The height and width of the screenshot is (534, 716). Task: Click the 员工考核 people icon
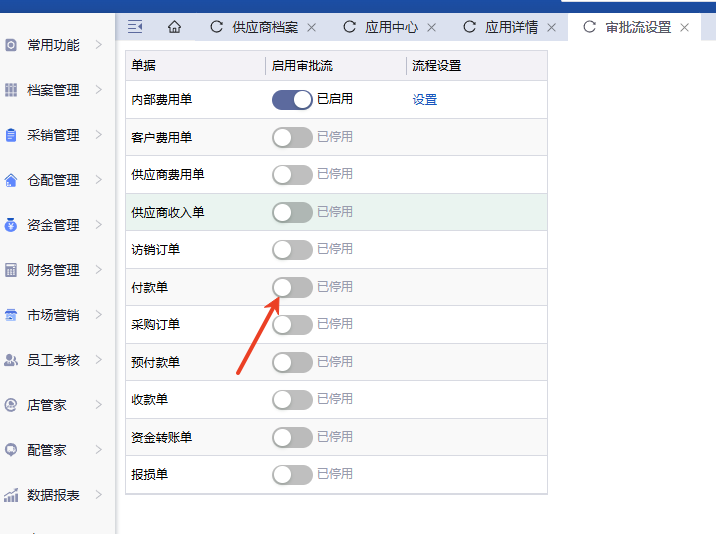[x=11, y=360]
